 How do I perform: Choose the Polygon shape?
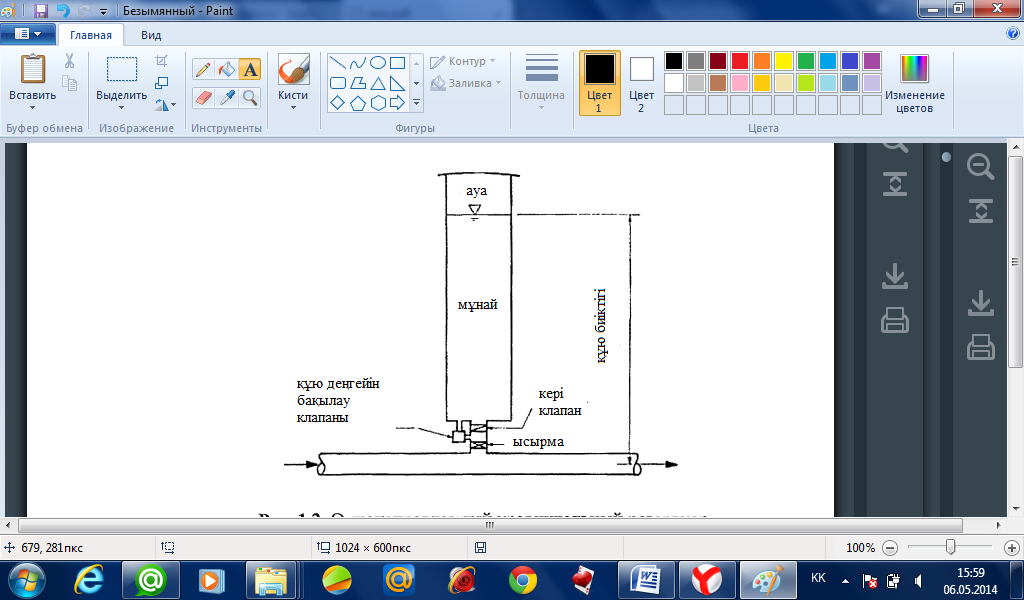358,83
